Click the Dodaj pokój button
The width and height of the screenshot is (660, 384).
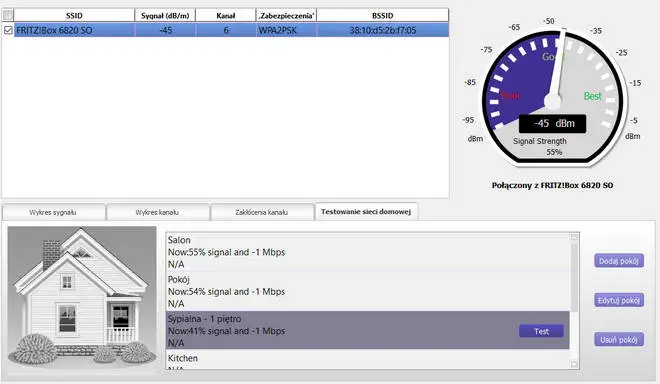point(619,261)
